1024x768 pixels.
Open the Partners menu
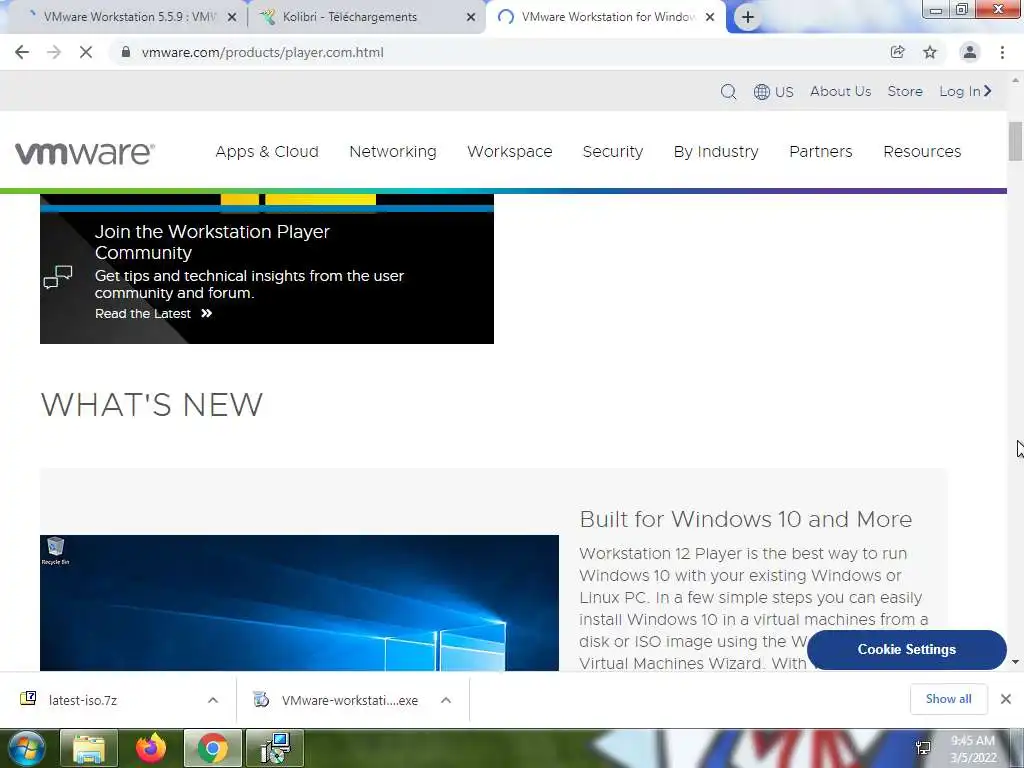point(821,152)
